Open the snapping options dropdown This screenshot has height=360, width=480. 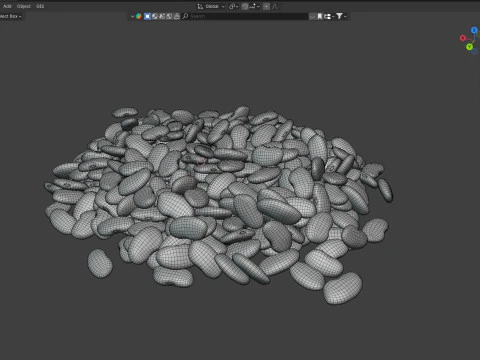click(255, 6)
